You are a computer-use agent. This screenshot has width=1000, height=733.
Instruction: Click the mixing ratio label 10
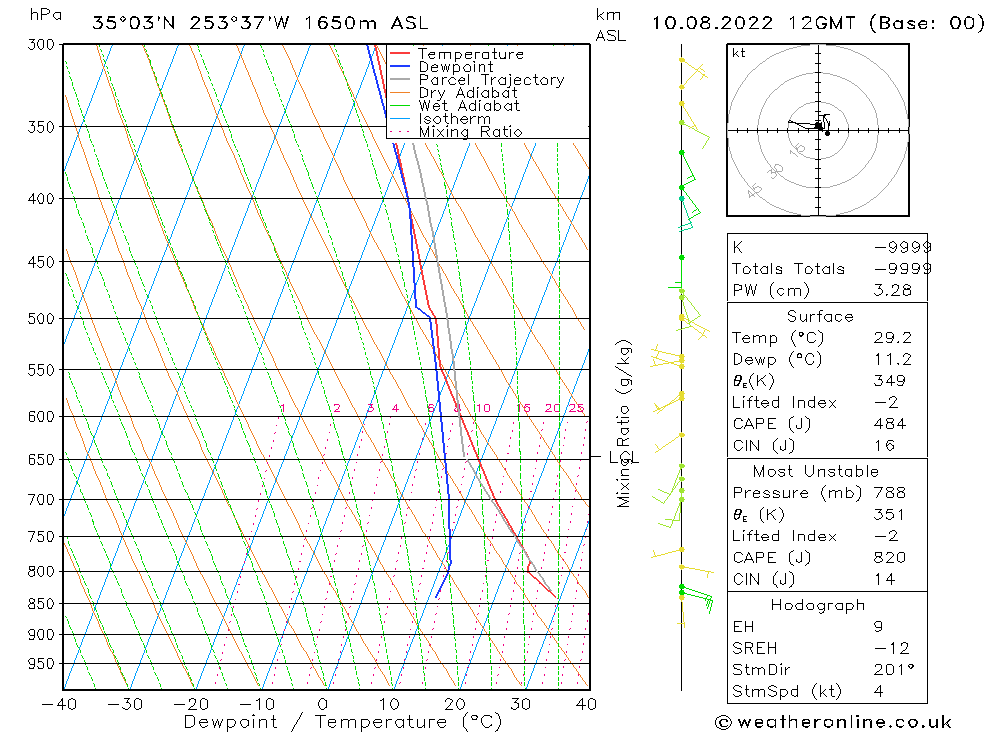click(483, 408)
